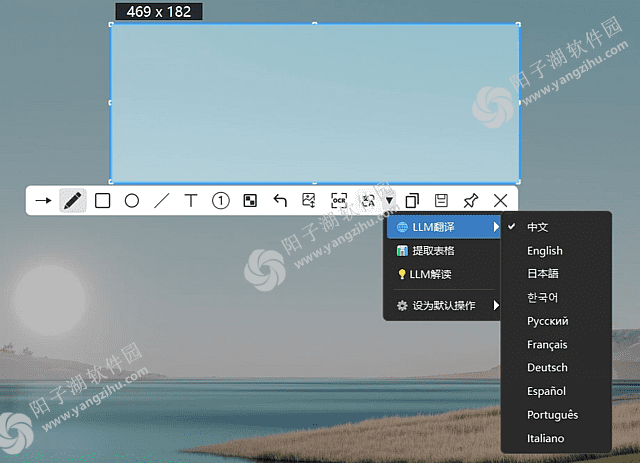Select the text annotation tool

191,200
